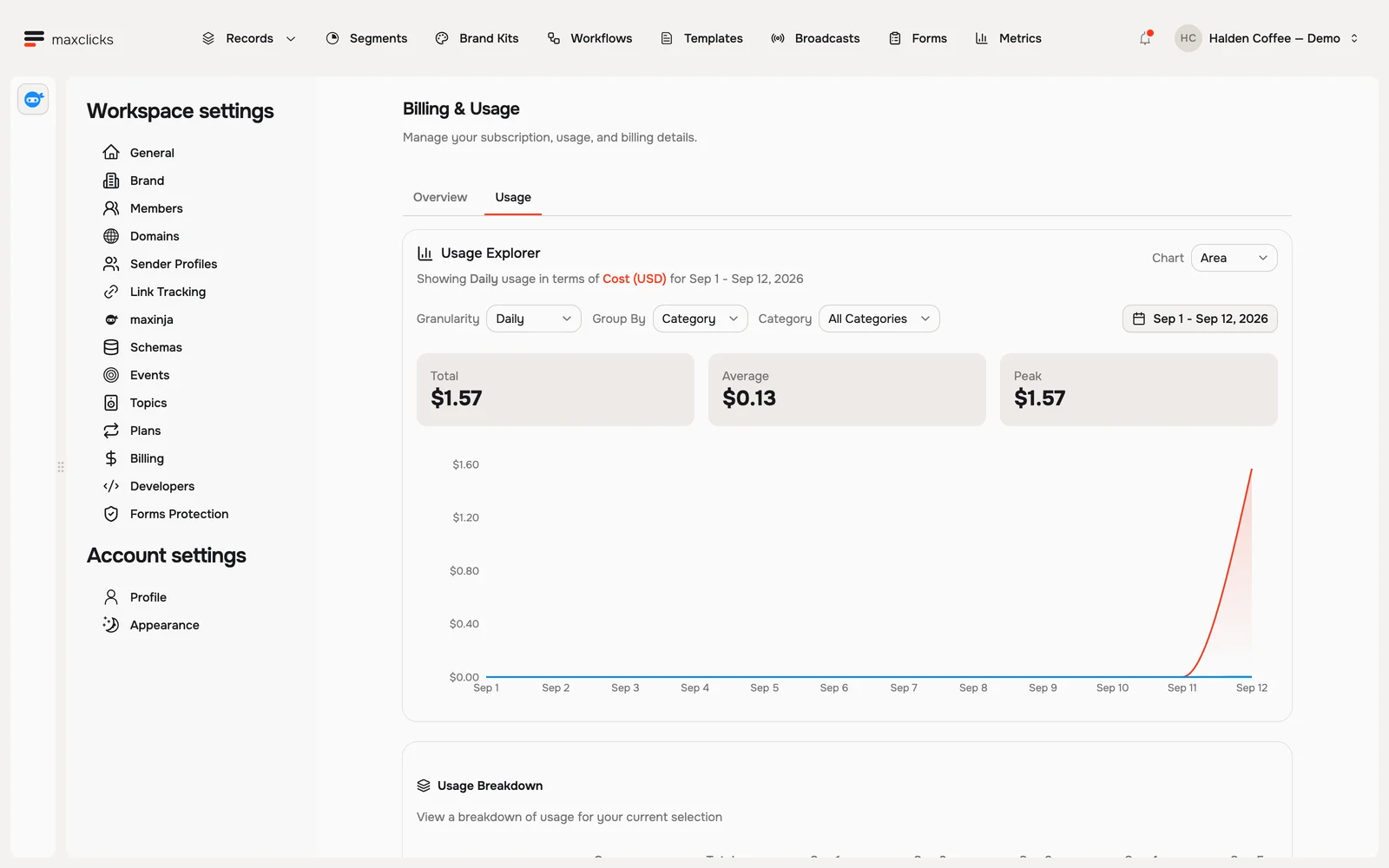Image resolution: width=1389 pixels, height=868 pixels.
Task: Click the Schemas database icon
Action: pos(111,347)
